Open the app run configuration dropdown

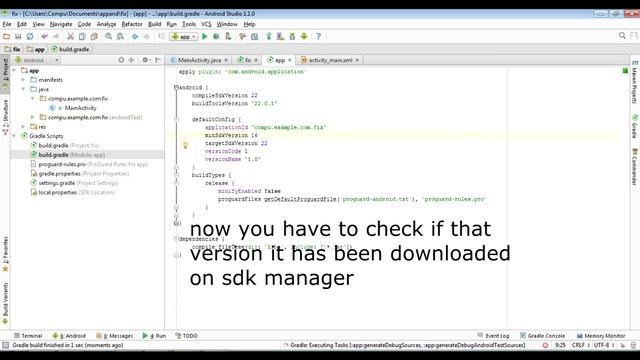pos(184,36)
